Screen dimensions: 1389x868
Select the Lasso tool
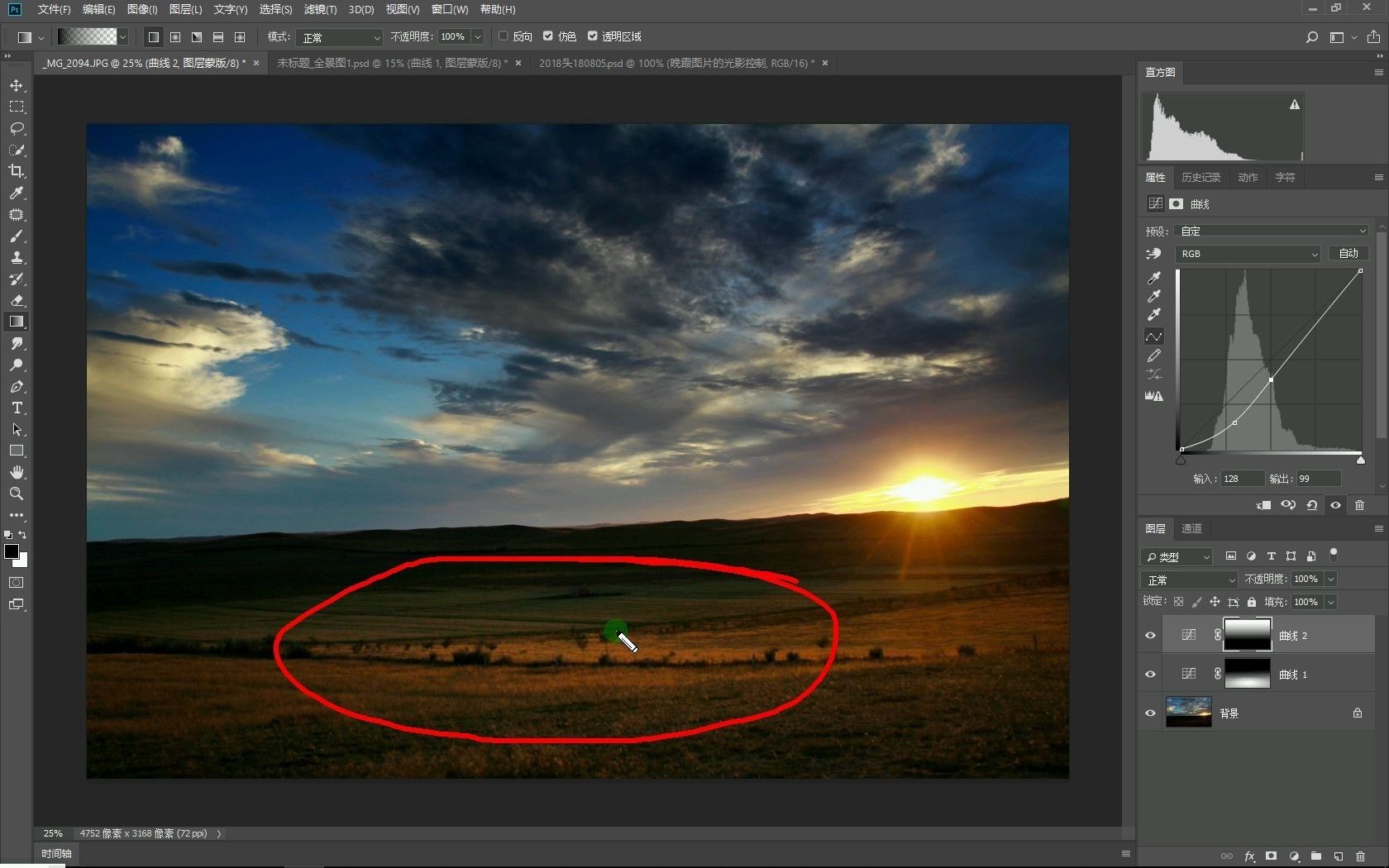coord(17,129)
